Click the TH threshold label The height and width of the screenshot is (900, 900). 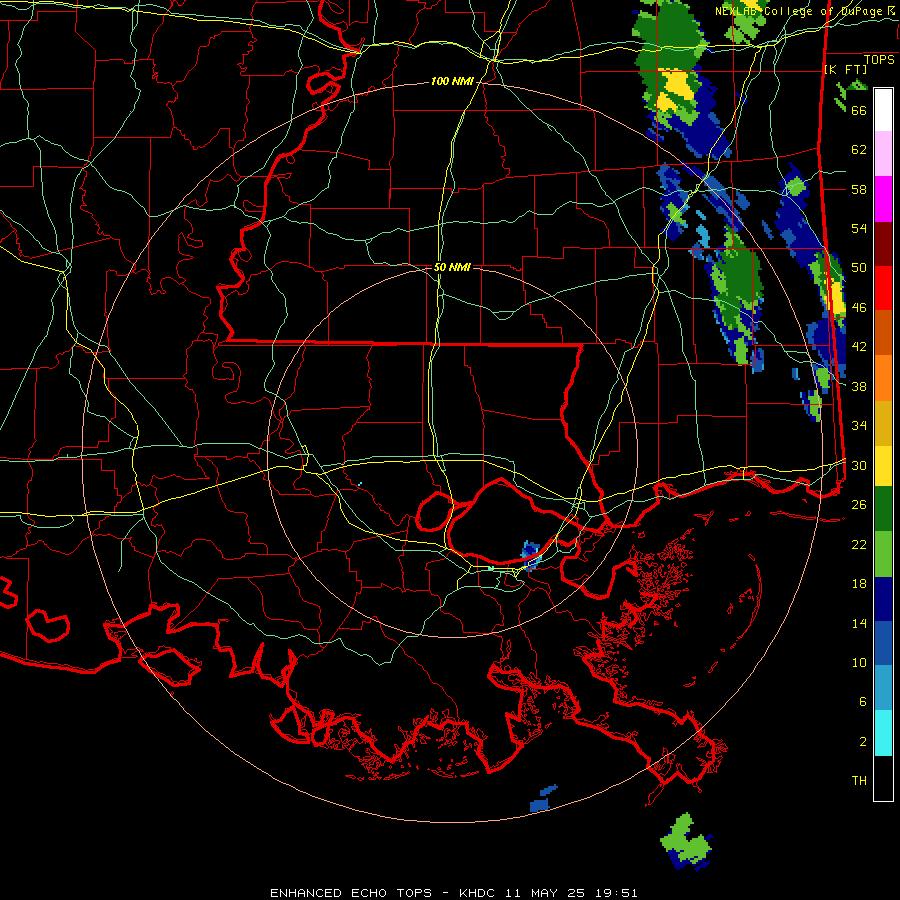[x=859, y=781]
